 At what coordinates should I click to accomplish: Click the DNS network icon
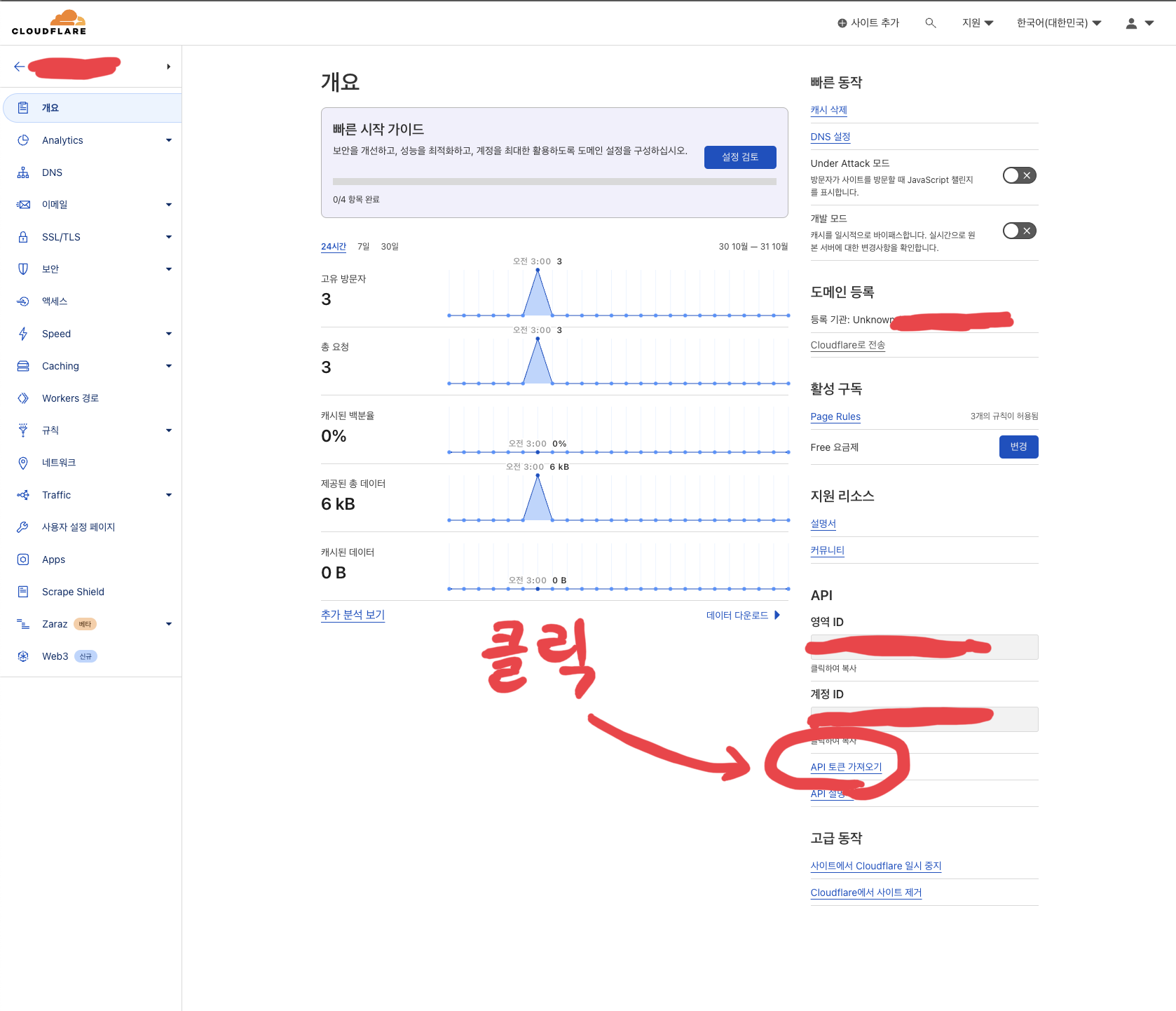click(23, 172)
